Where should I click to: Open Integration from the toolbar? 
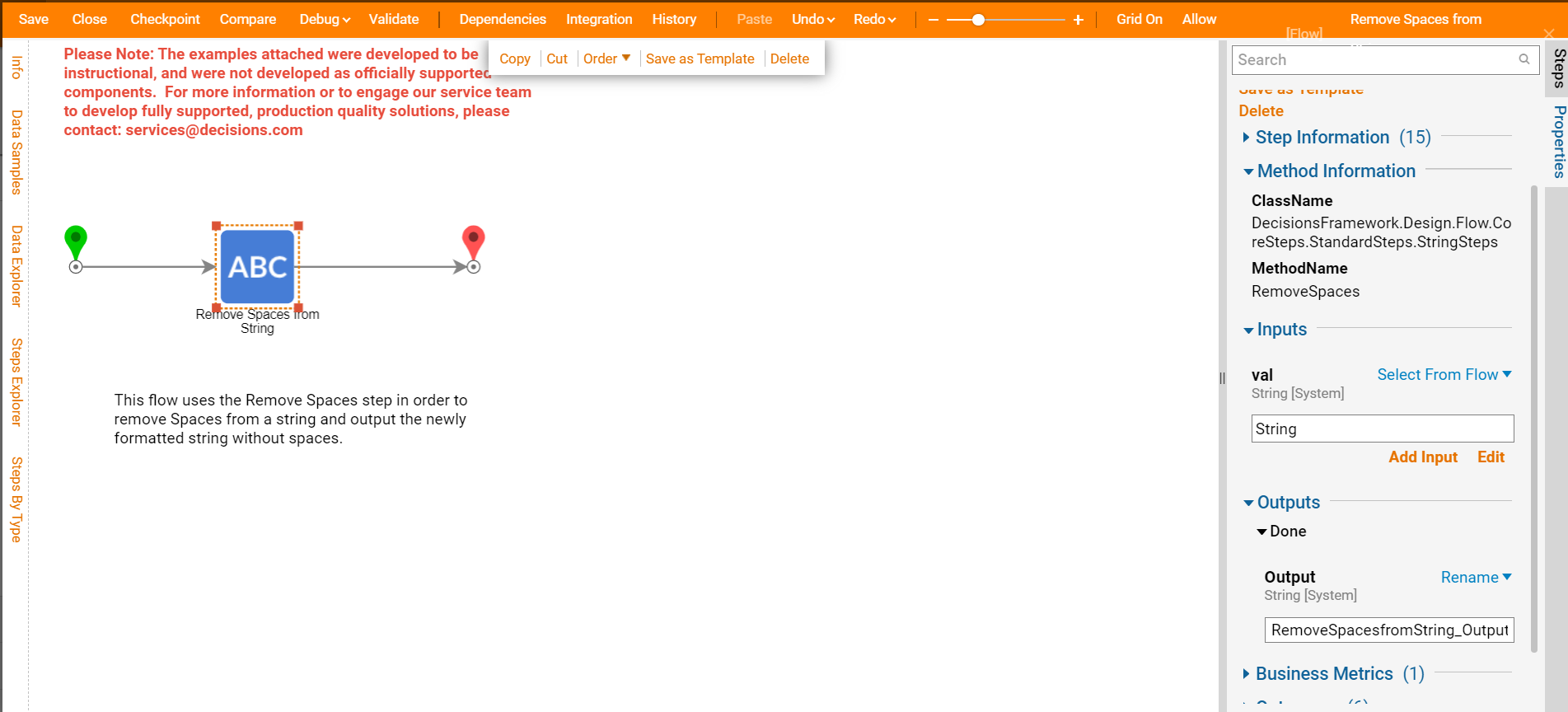(x=599, y=19)
